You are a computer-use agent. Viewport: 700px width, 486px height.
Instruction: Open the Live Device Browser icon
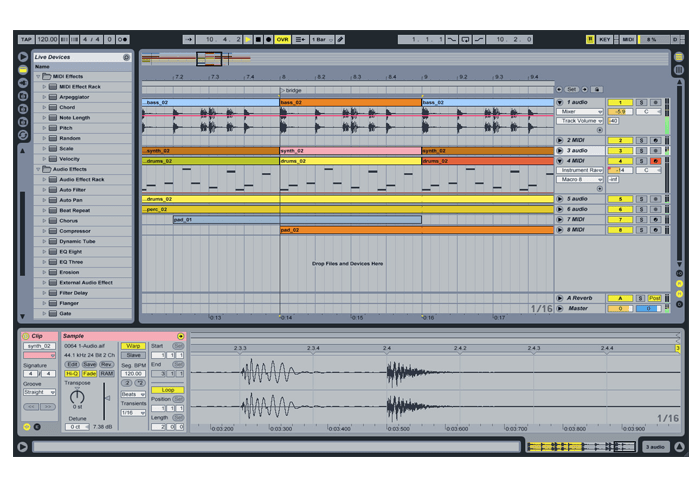coord(23,70)
